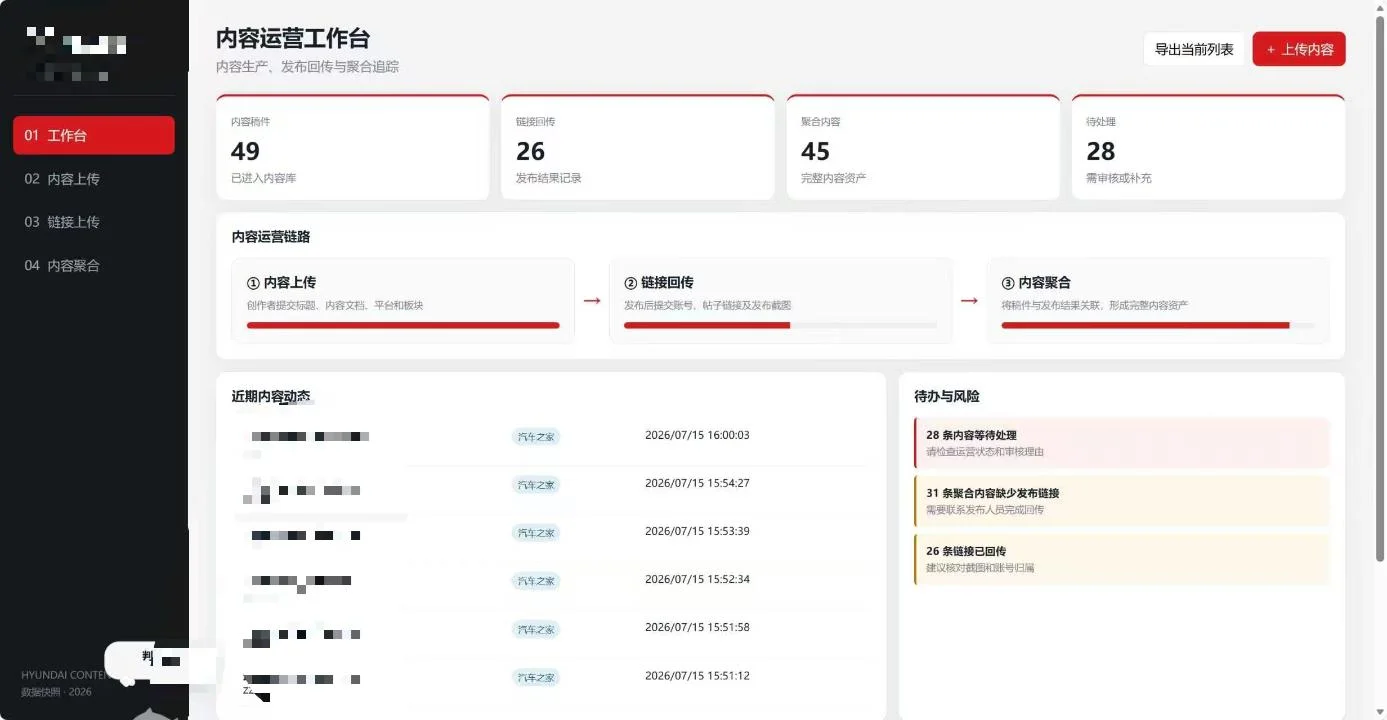Click the 待办与风险 section heading
This screenshot has height=720, width=1387.
(947, 397)
